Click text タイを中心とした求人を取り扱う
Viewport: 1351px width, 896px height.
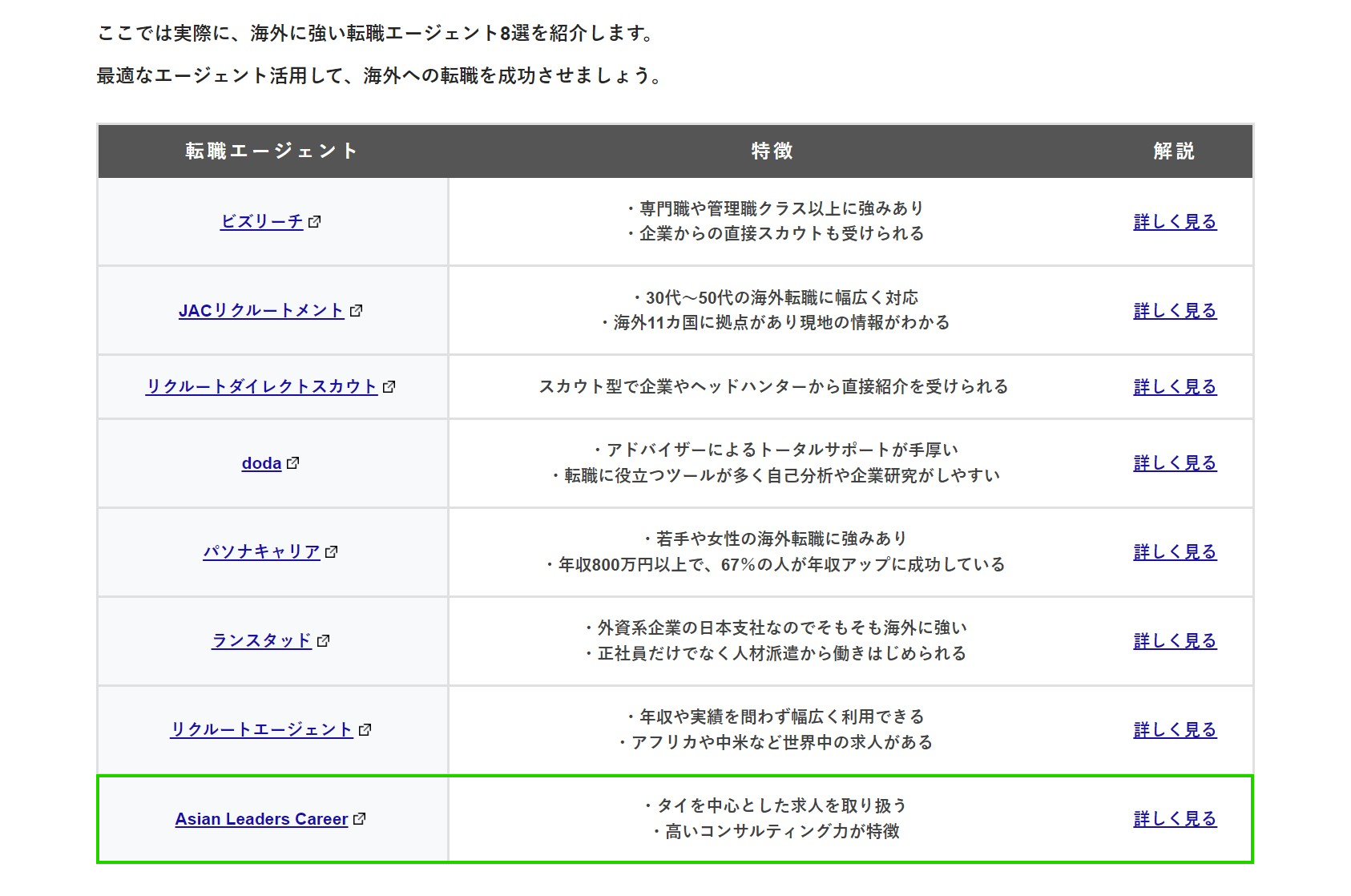tap(781, 805)
